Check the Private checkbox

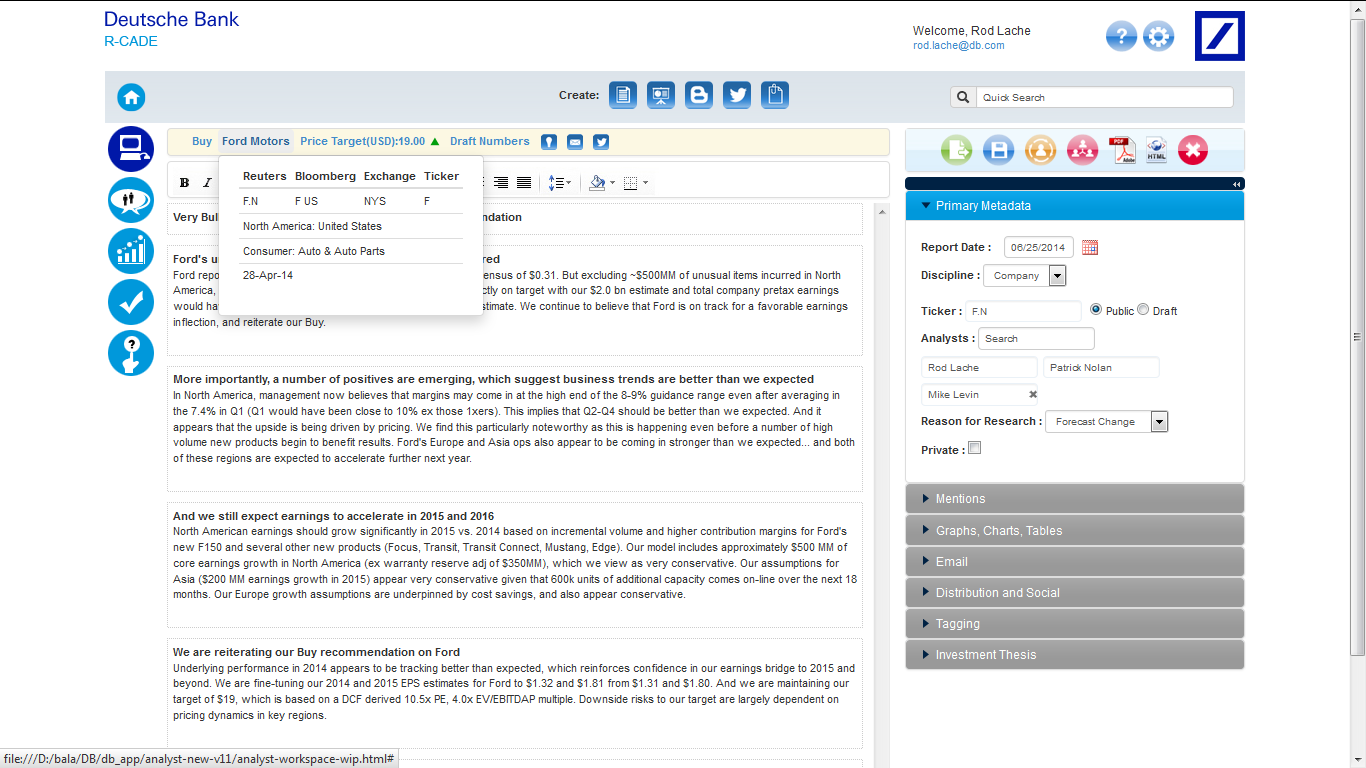(975, 448)
